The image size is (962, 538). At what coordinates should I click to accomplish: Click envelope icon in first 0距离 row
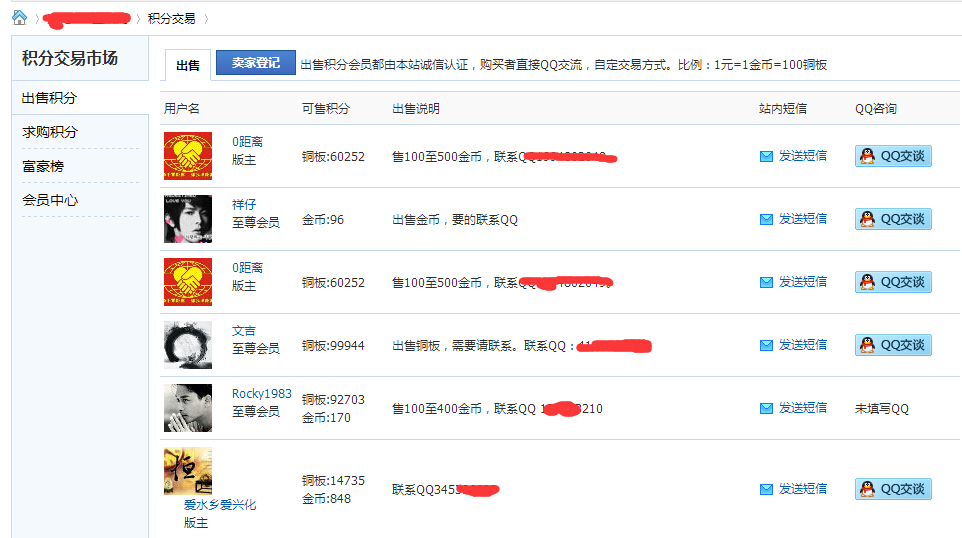pyautogui.click(x=766, y=156)
